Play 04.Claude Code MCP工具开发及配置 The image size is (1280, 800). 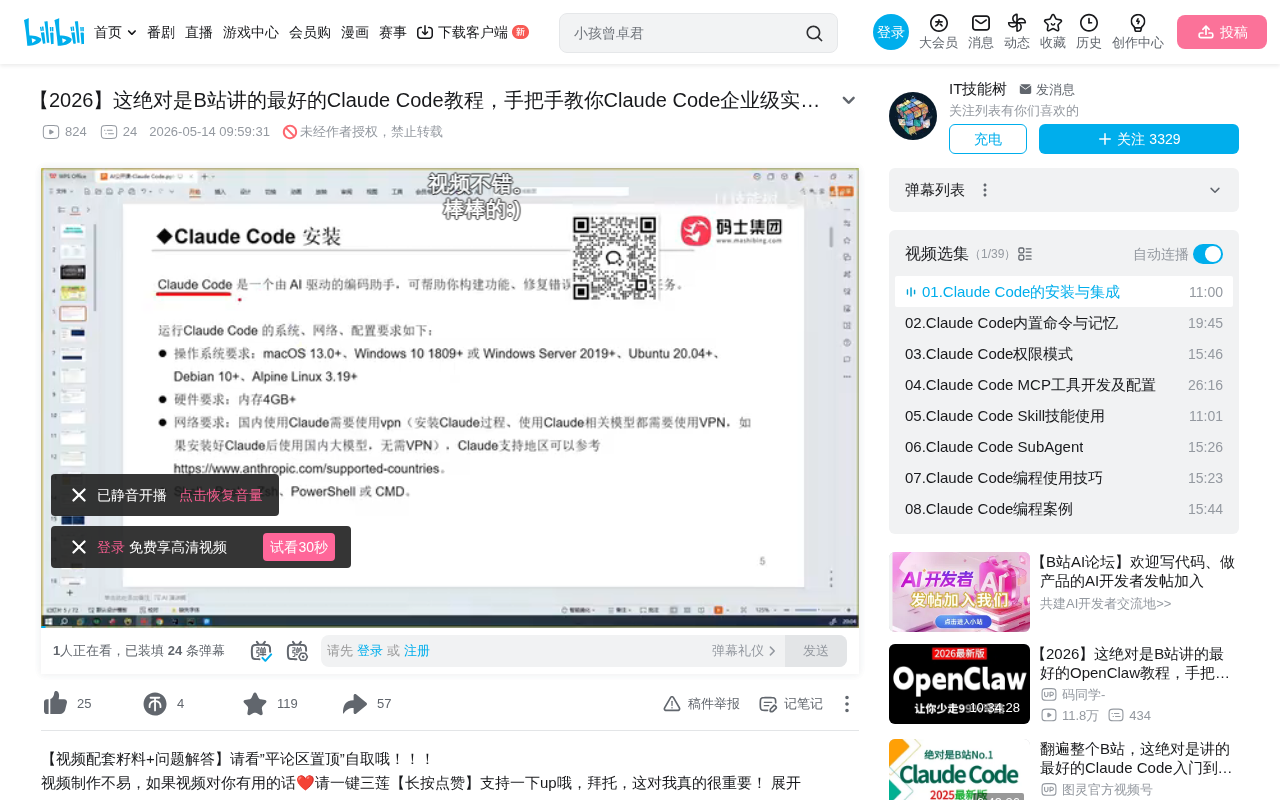pos(1064,385)
